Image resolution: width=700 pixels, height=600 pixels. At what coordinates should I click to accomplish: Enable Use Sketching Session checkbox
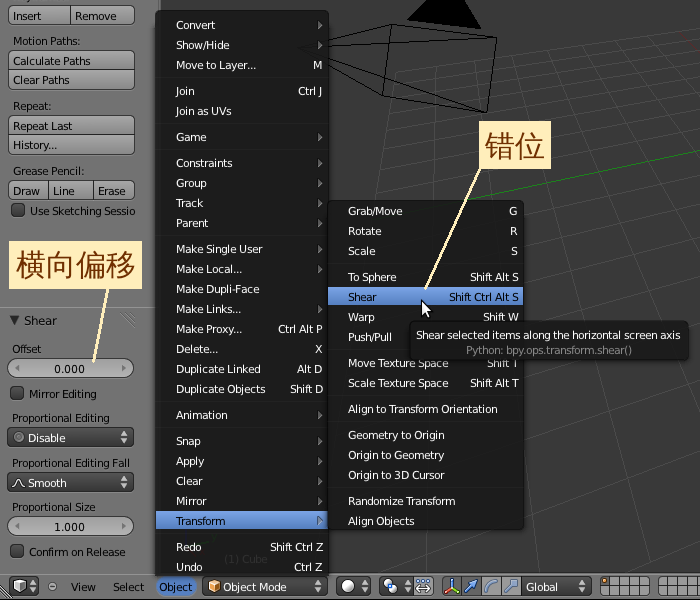tap(18, 210)
